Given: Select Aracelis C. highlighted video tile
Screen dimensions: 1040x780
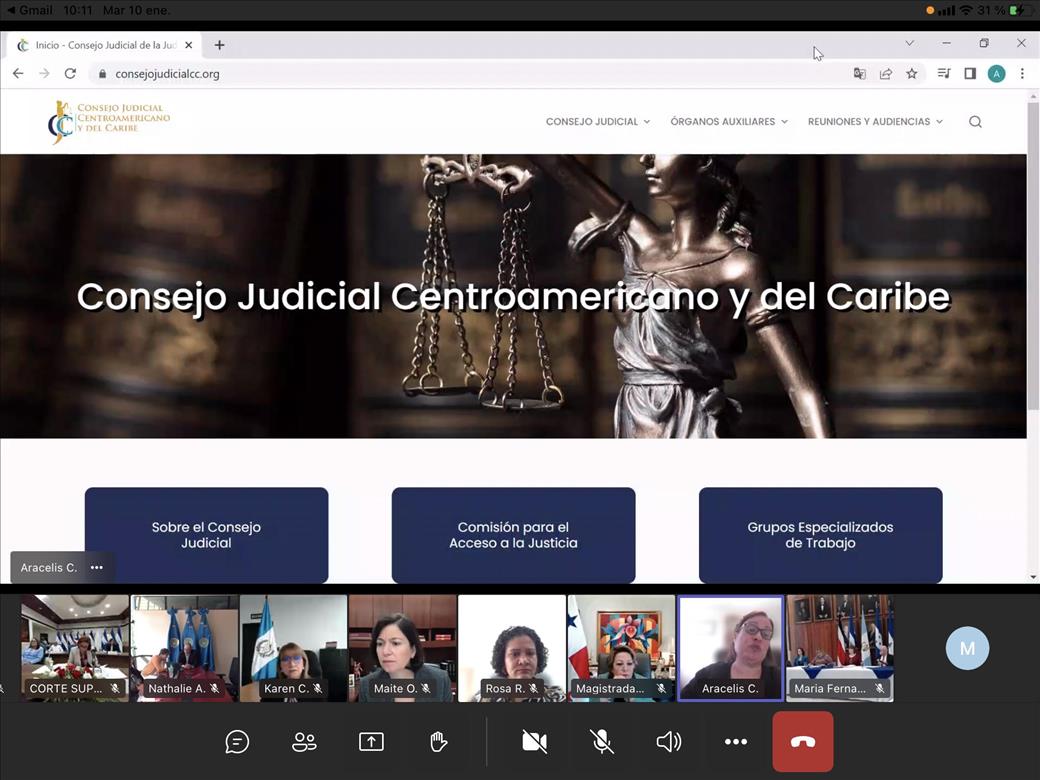Looking at the screenshot, I should (730, 648).
